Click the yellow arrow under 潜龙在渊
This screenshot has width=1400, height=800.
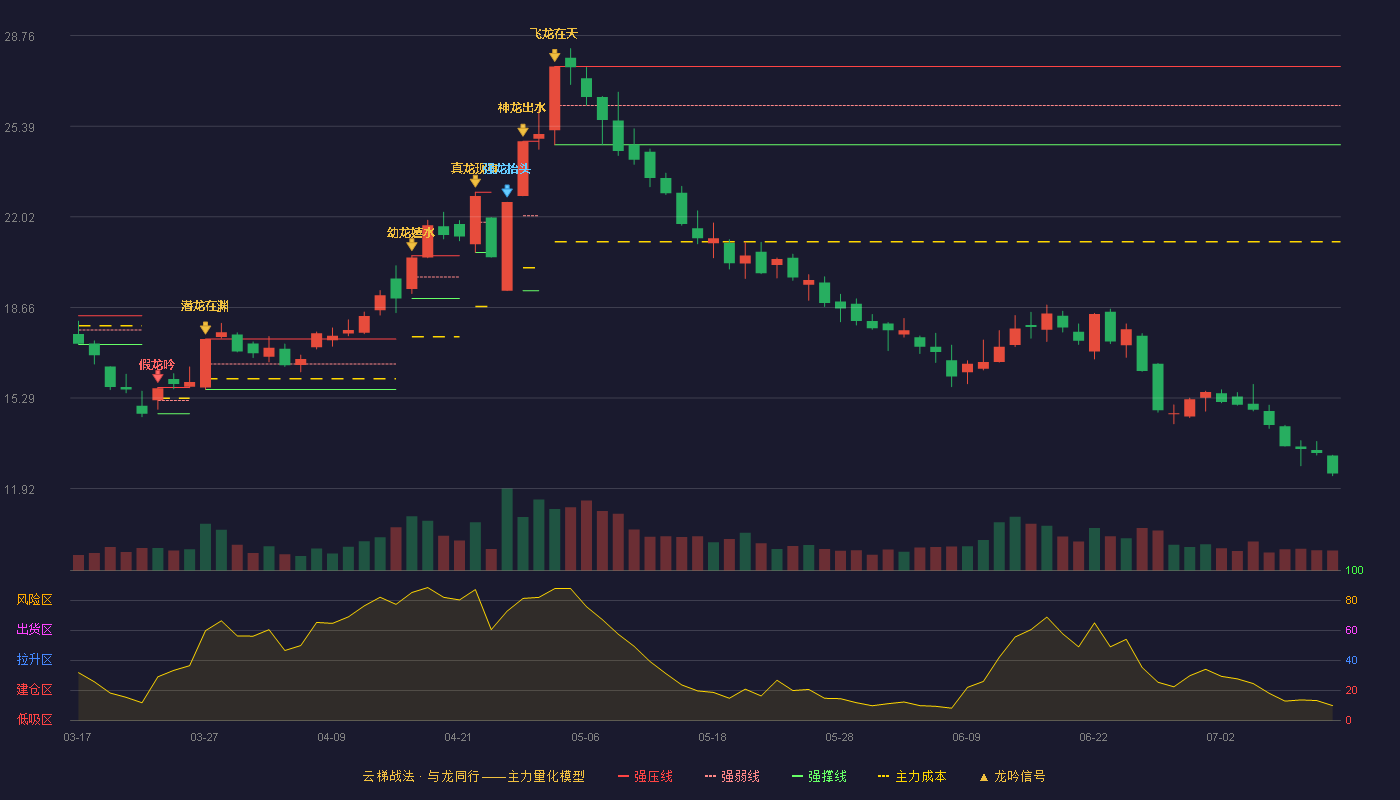205,328
